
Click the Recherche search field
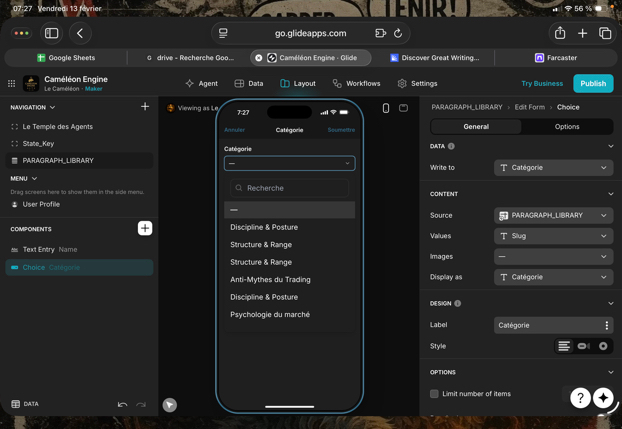tap(290, 188)
